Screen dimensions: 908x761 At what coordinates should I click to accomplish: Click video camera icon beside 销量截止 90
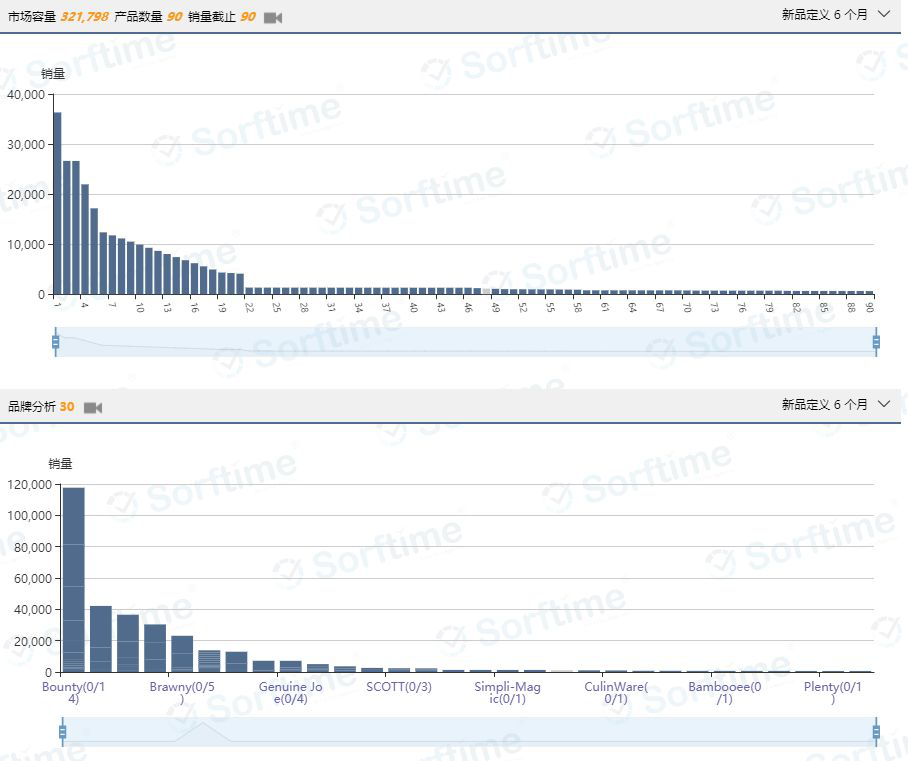click(x=272, y=18)
